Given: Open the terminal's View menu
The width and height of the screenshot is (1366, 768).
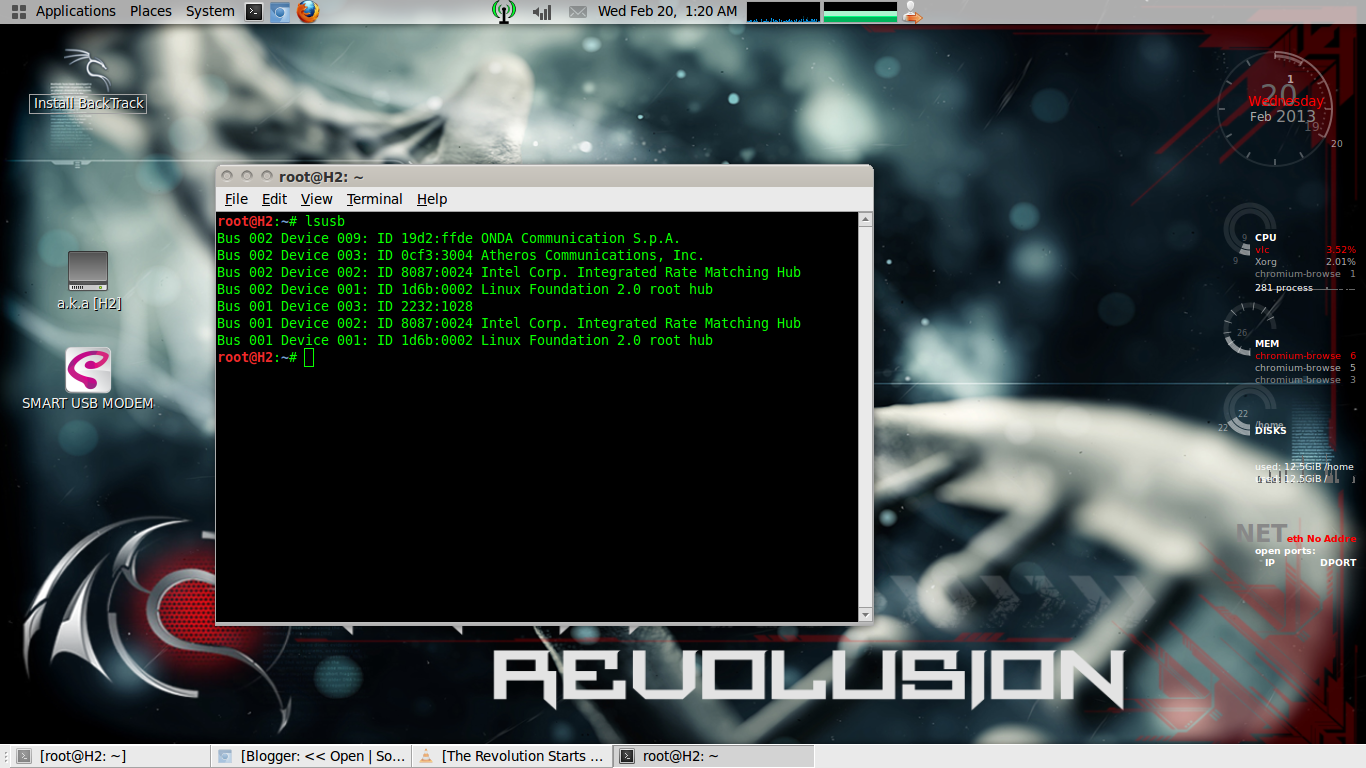Looking at the screenshot, I should 316,199.
